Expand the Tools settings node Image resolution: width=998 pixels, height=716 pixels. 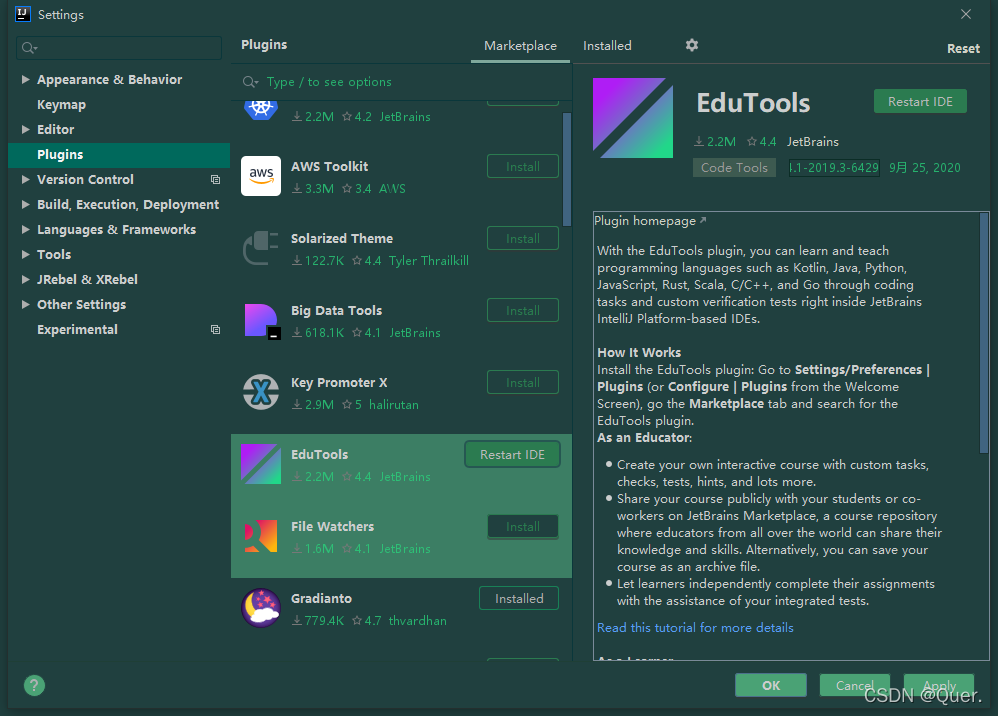(25, 255)
